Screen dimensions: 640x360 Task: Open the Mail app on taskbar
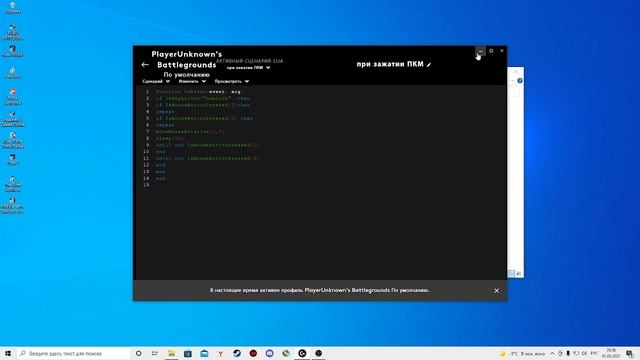pyautogui.click(x=204, y=353)
